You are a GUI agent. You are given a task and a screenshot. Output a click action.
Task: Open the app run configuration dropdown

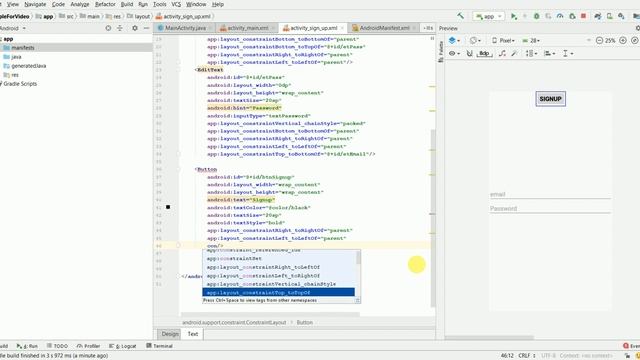488,16
